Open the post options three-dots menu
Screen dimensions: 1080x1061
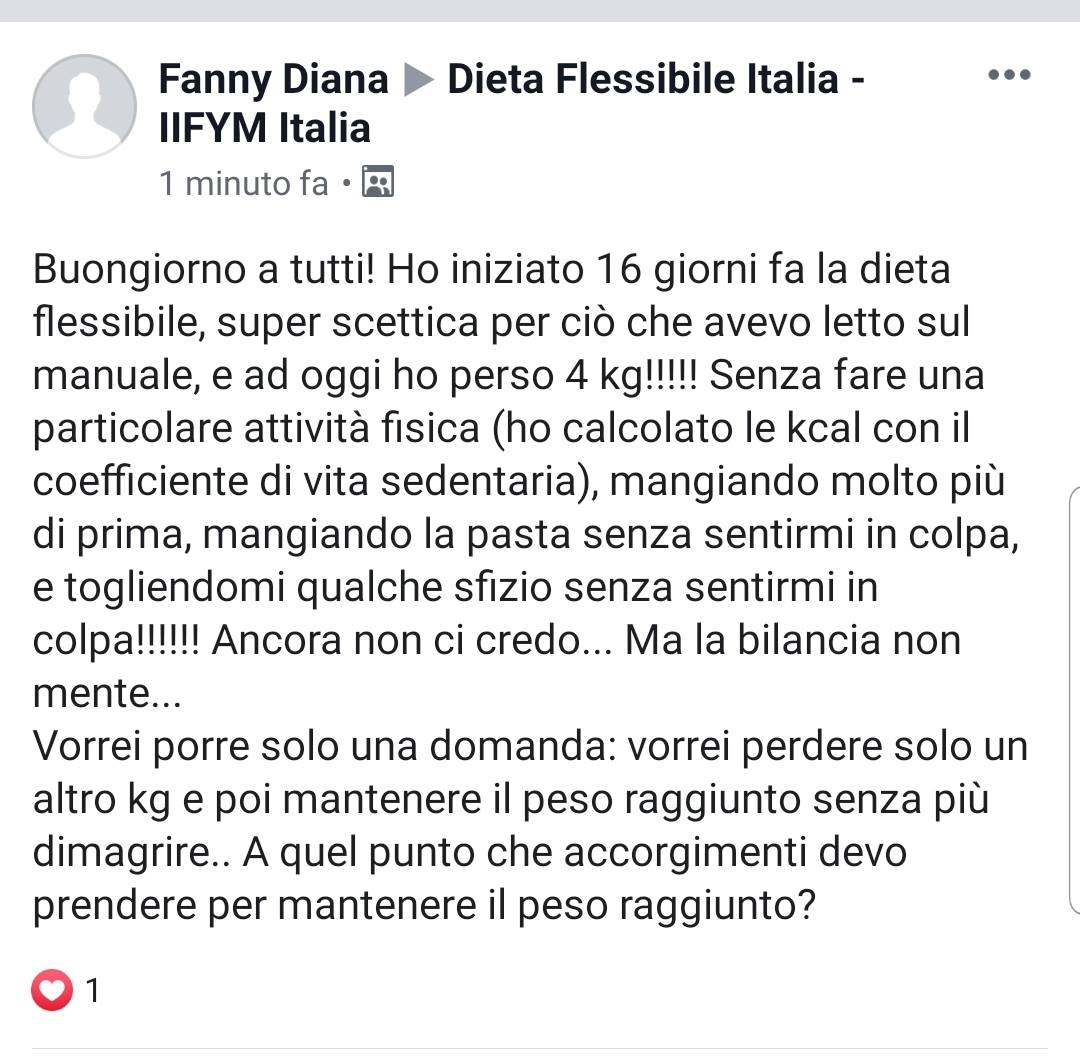1008,75
